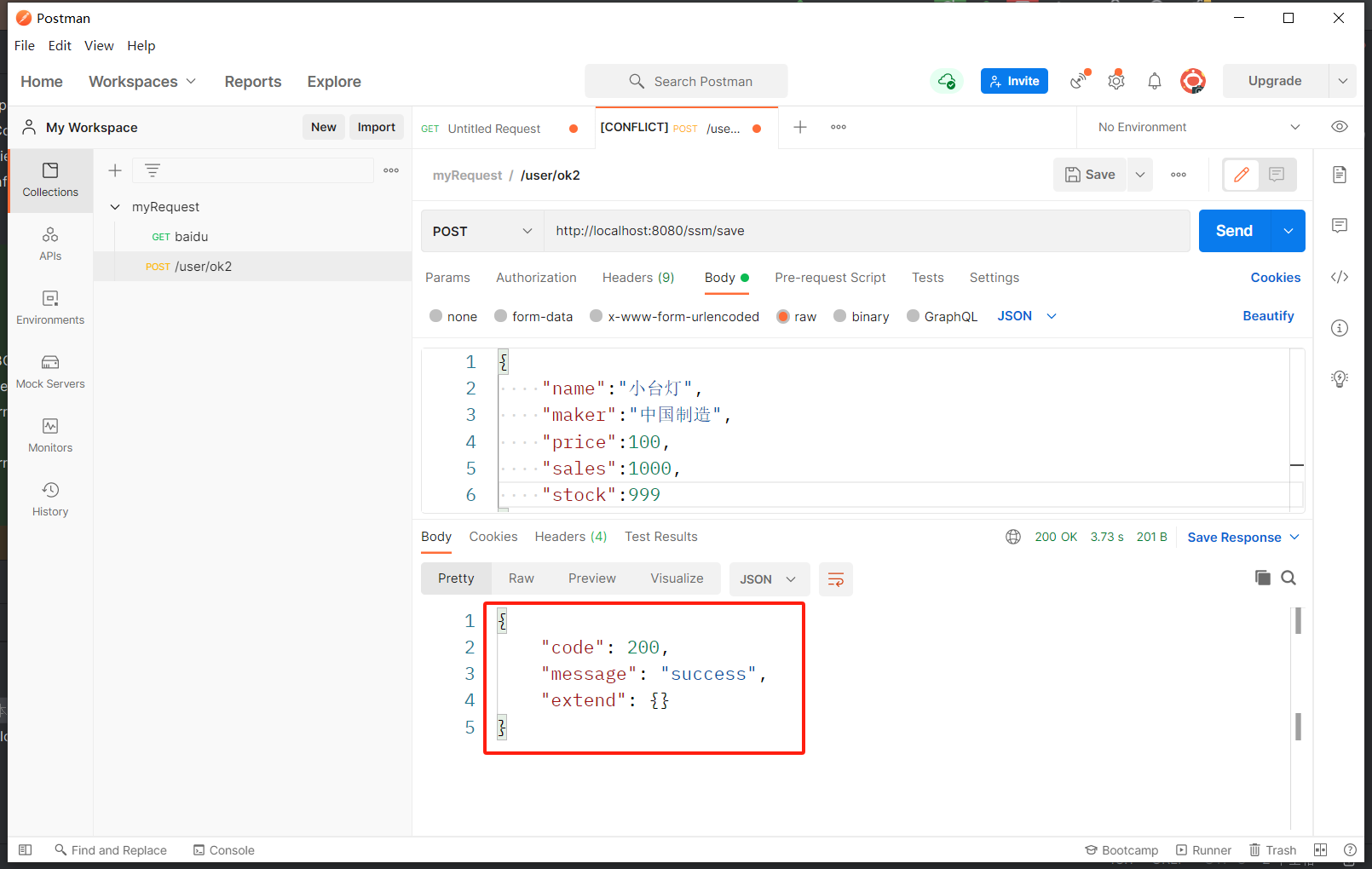1372x869 pixels.
Task: Open the Send button dropdown arrow
Action: pos(1288,231)
